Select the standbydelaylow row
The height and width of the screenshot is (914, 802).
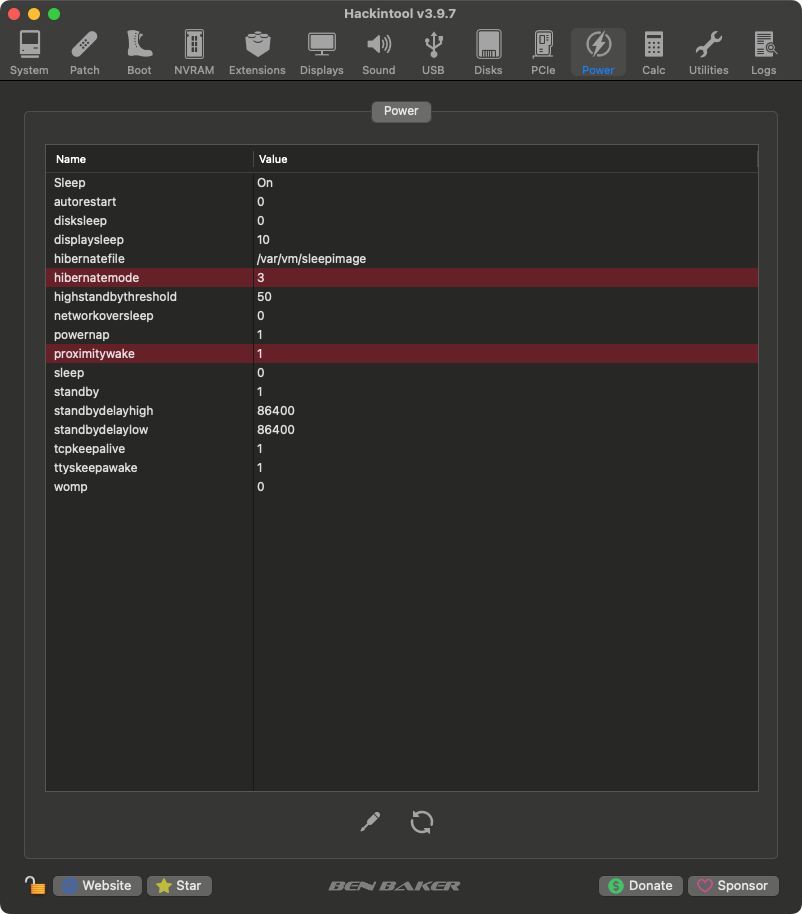pos(402,430)
